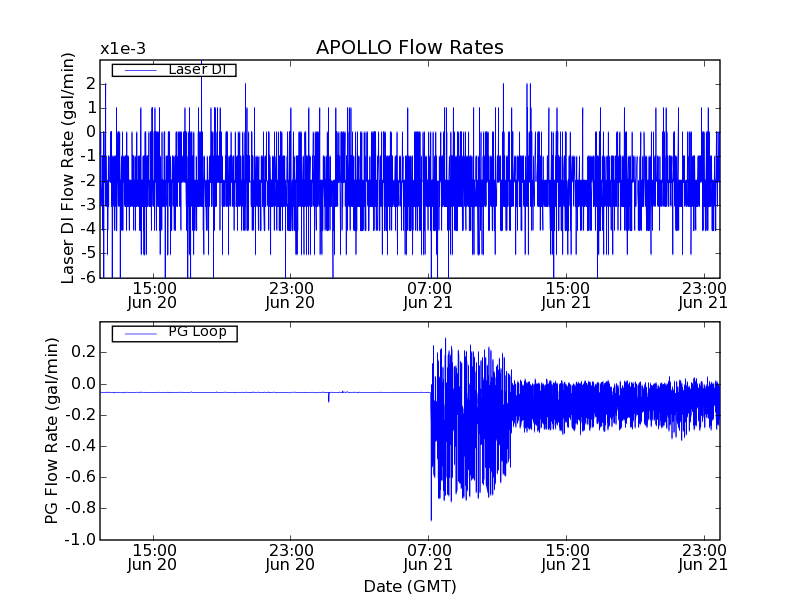Image resolution: width=800 pixels, height=600 pixels.
Task: Click bottom chart 23:00 Jun 20 tick label
Action: click(290, 558)
